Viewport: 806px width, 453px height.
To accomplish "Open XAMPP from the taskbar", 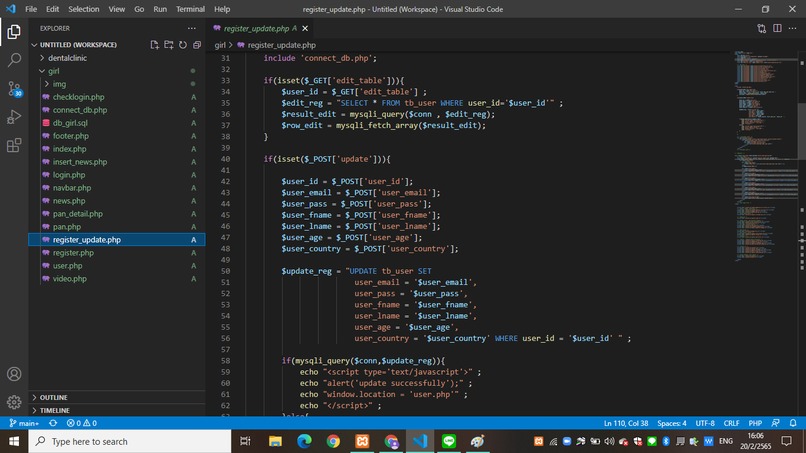I will click(x=362, y=441).
